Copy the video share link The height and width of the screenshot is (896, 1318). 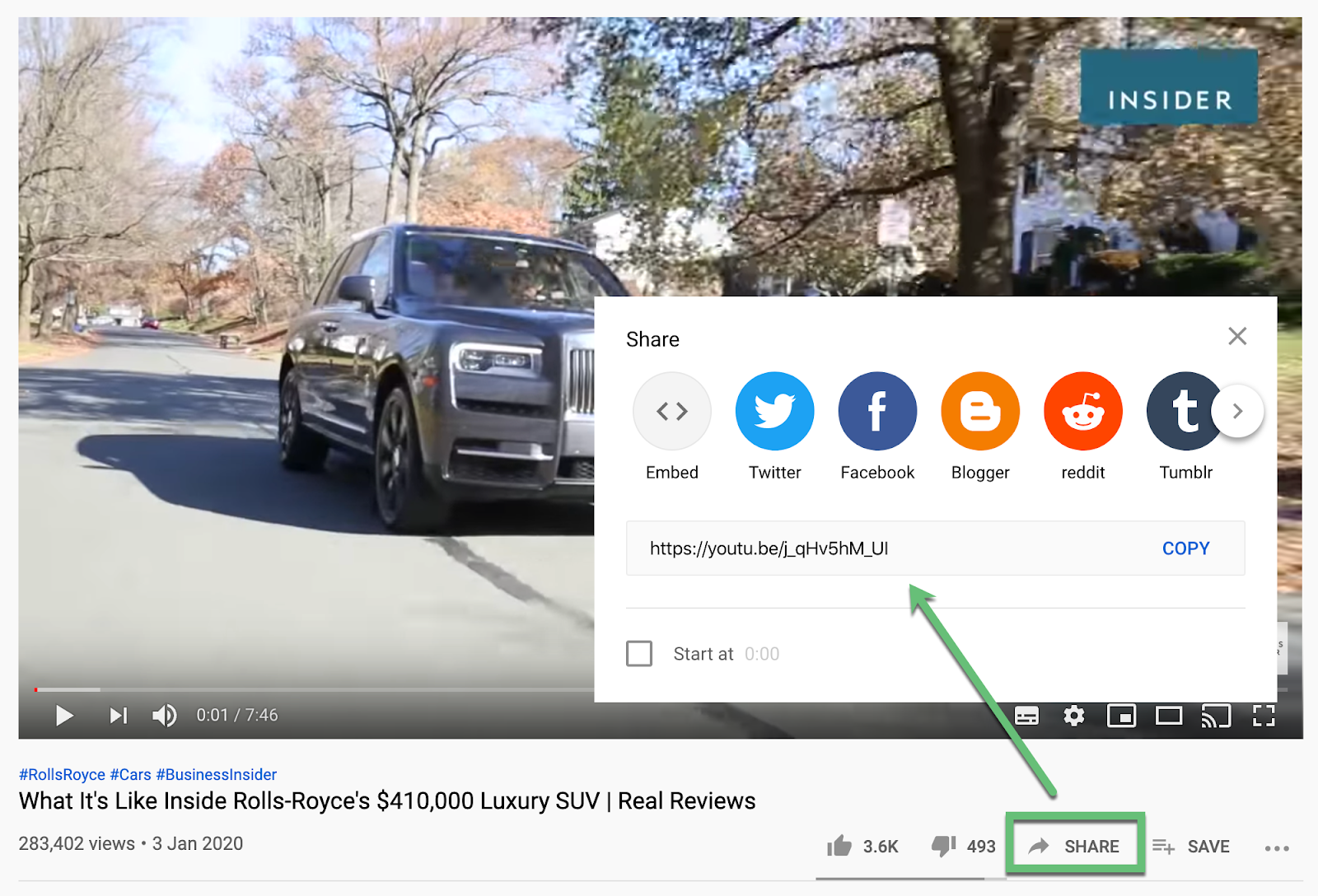[x=1185, y=548]
